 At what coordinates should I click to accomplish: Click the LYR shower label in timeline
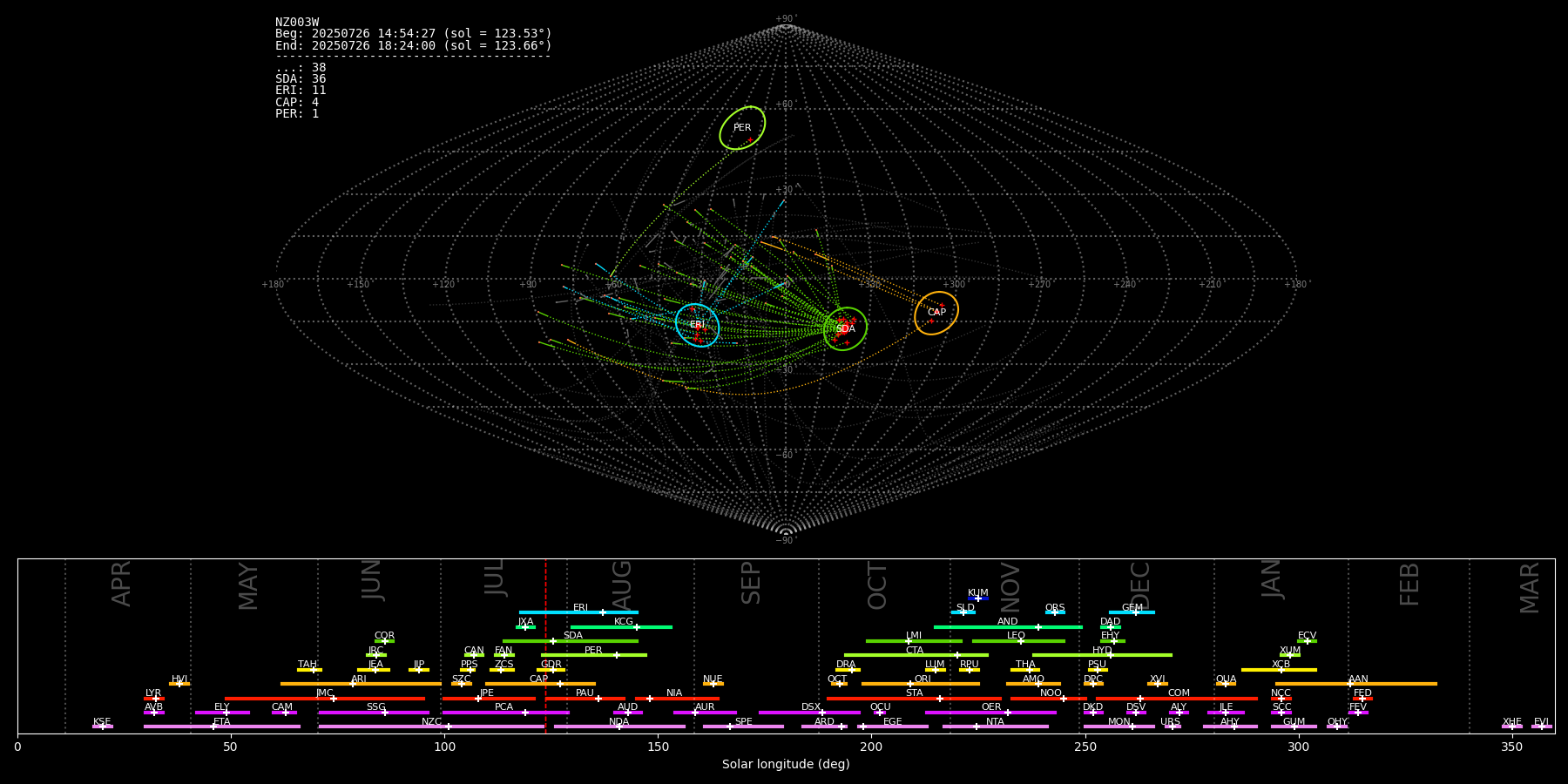click(x=153, y=693)
